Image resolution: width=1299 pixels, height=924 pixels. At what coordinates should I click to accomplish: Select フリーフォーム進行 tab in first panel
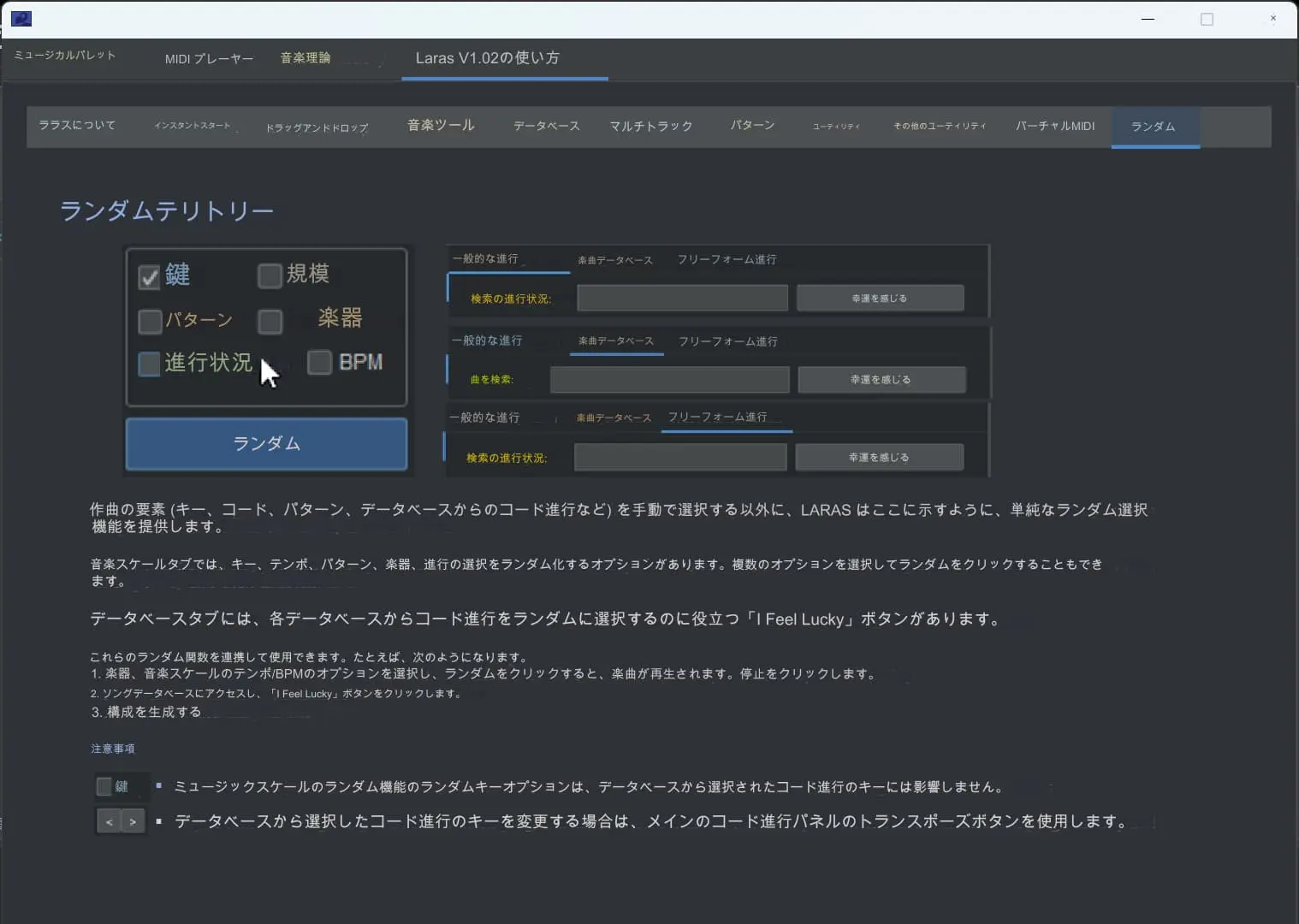click(x=727, y=259)
